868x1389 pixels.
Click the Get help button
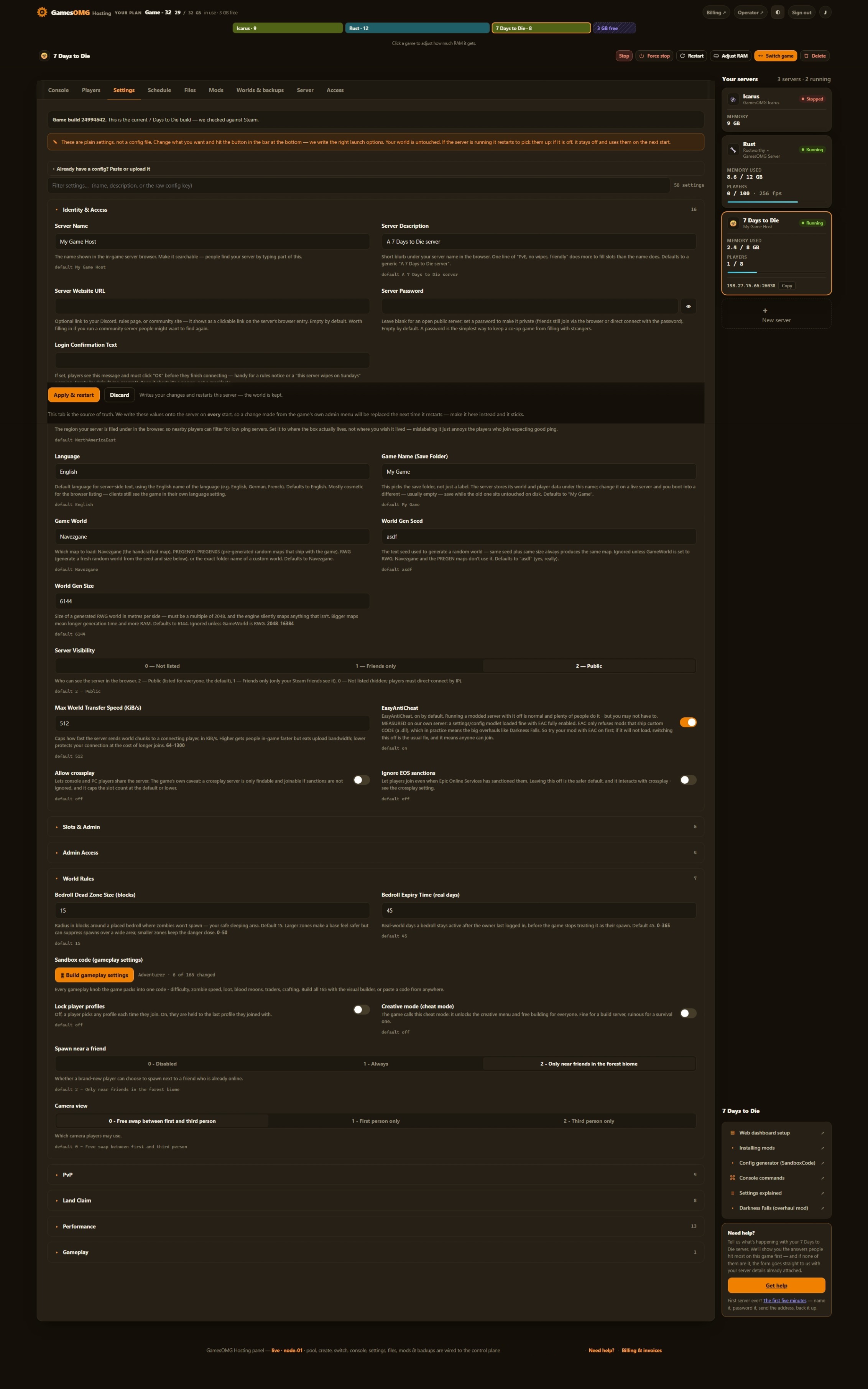[x=776, y=1285]
